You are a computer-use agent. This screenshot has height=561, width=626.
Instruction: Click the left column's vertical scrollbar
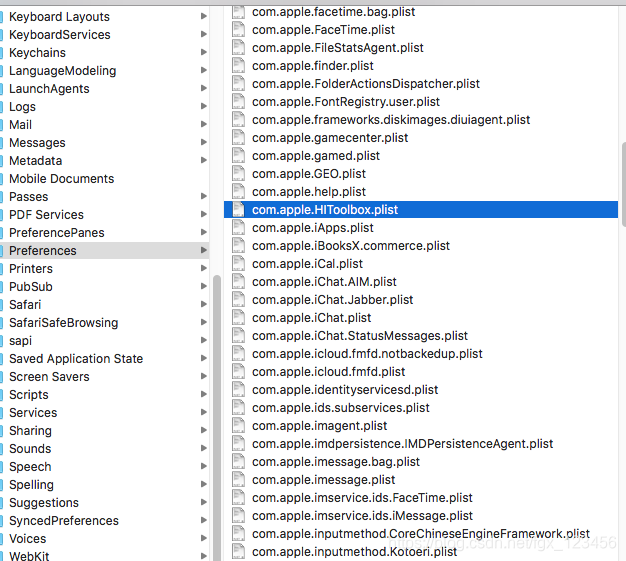tap(217, 417)
